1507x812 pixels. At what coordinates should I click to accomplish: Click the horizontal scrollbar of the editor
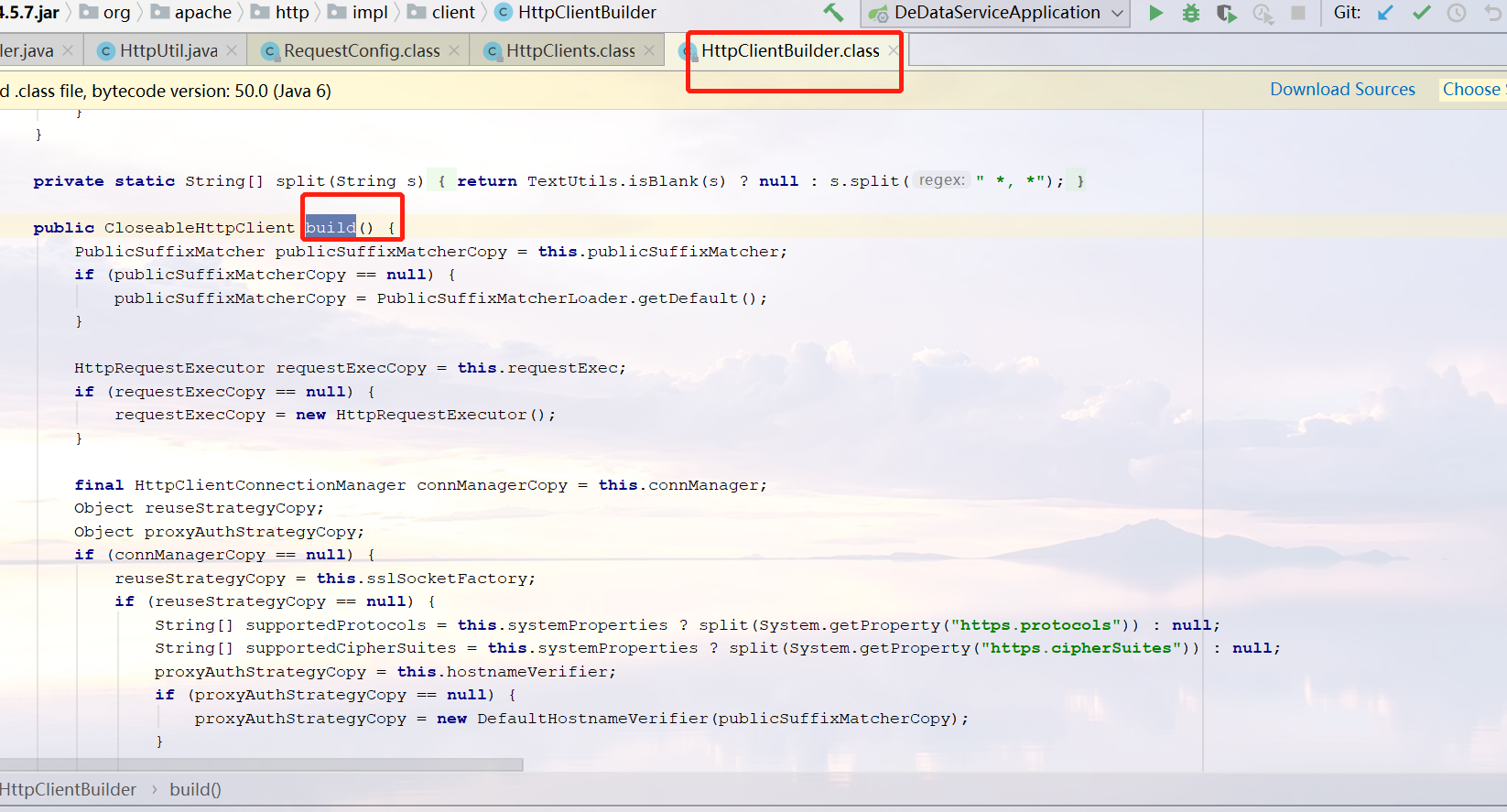tap(261, 764)
